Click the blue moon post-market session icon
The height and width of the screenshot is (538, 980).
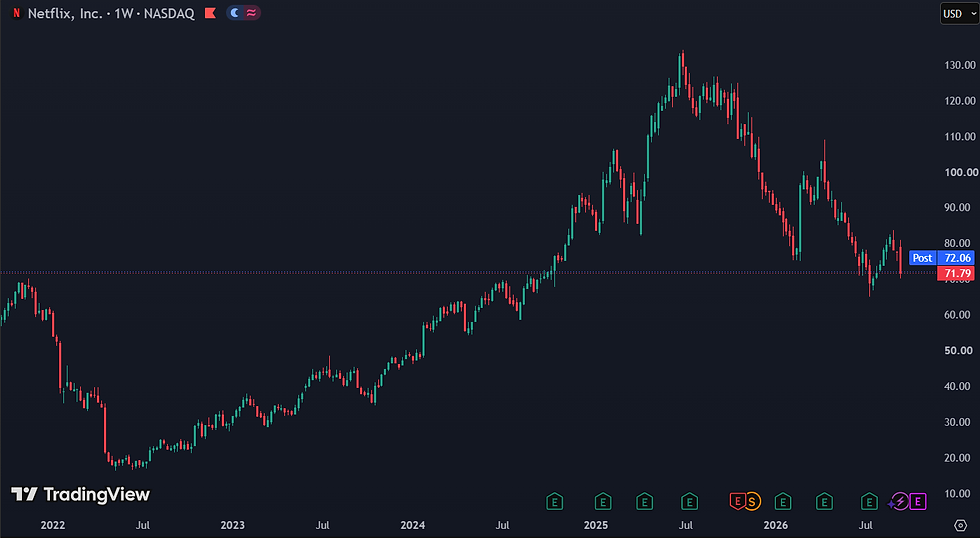tap(234, 13)
